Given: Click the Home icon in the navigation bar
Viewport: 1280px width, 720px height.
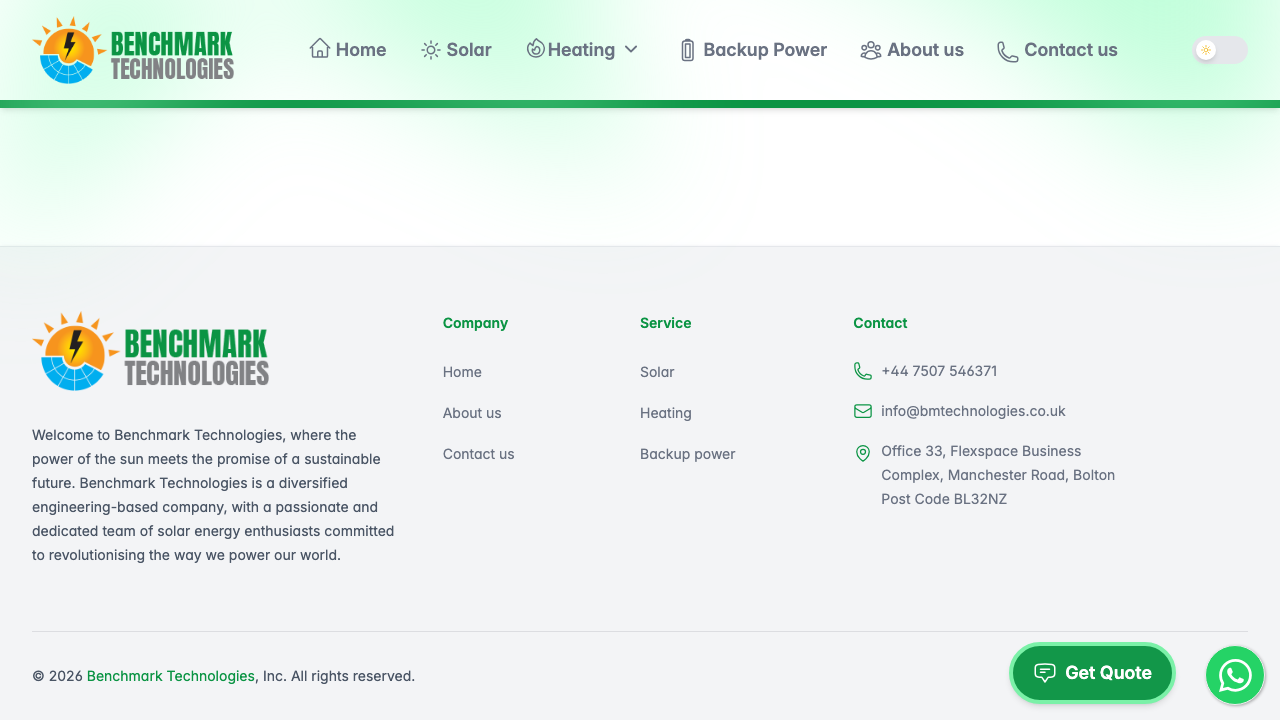Looking at the screenshot, I should 319,48.
